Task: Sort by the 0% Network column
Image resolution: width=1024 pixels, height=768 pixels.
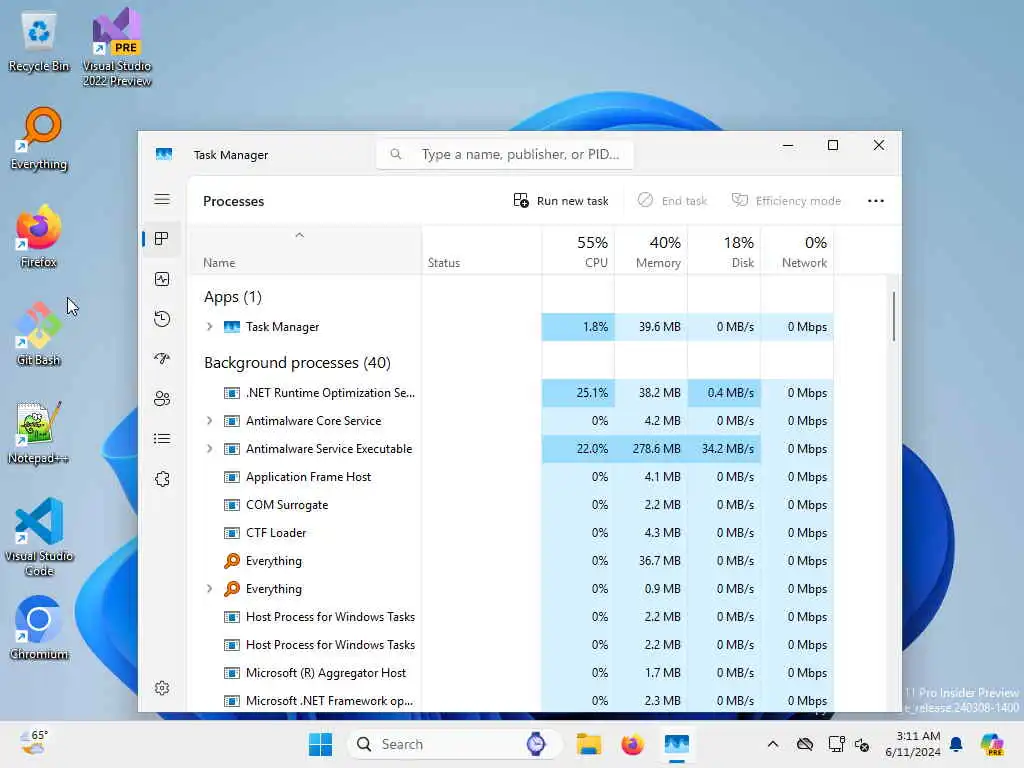Action: (x=797, y=251)
